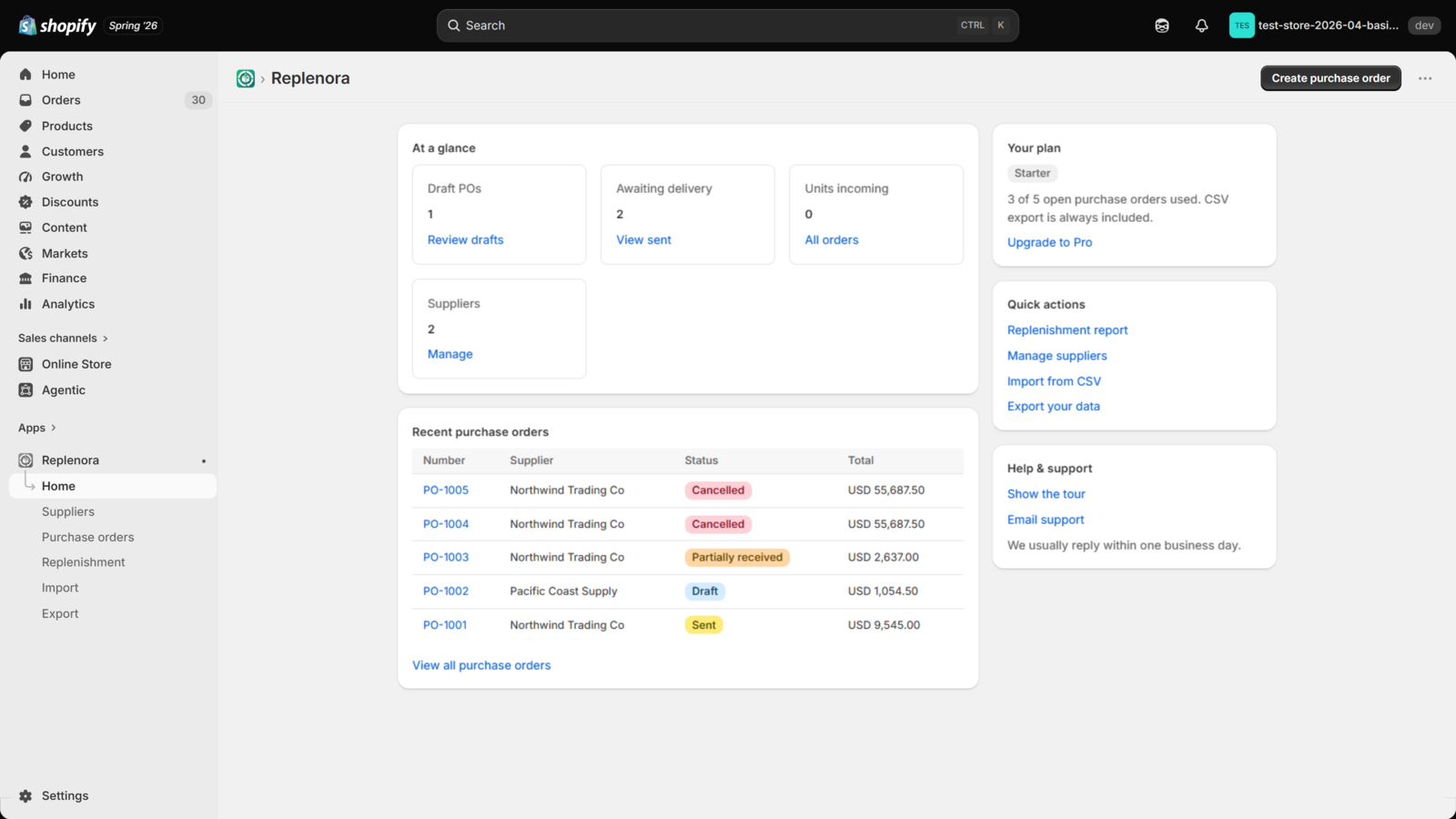Click the Markets globe icon
Image resolution: width=1456 pixels, height=819 pixels.
25,253
